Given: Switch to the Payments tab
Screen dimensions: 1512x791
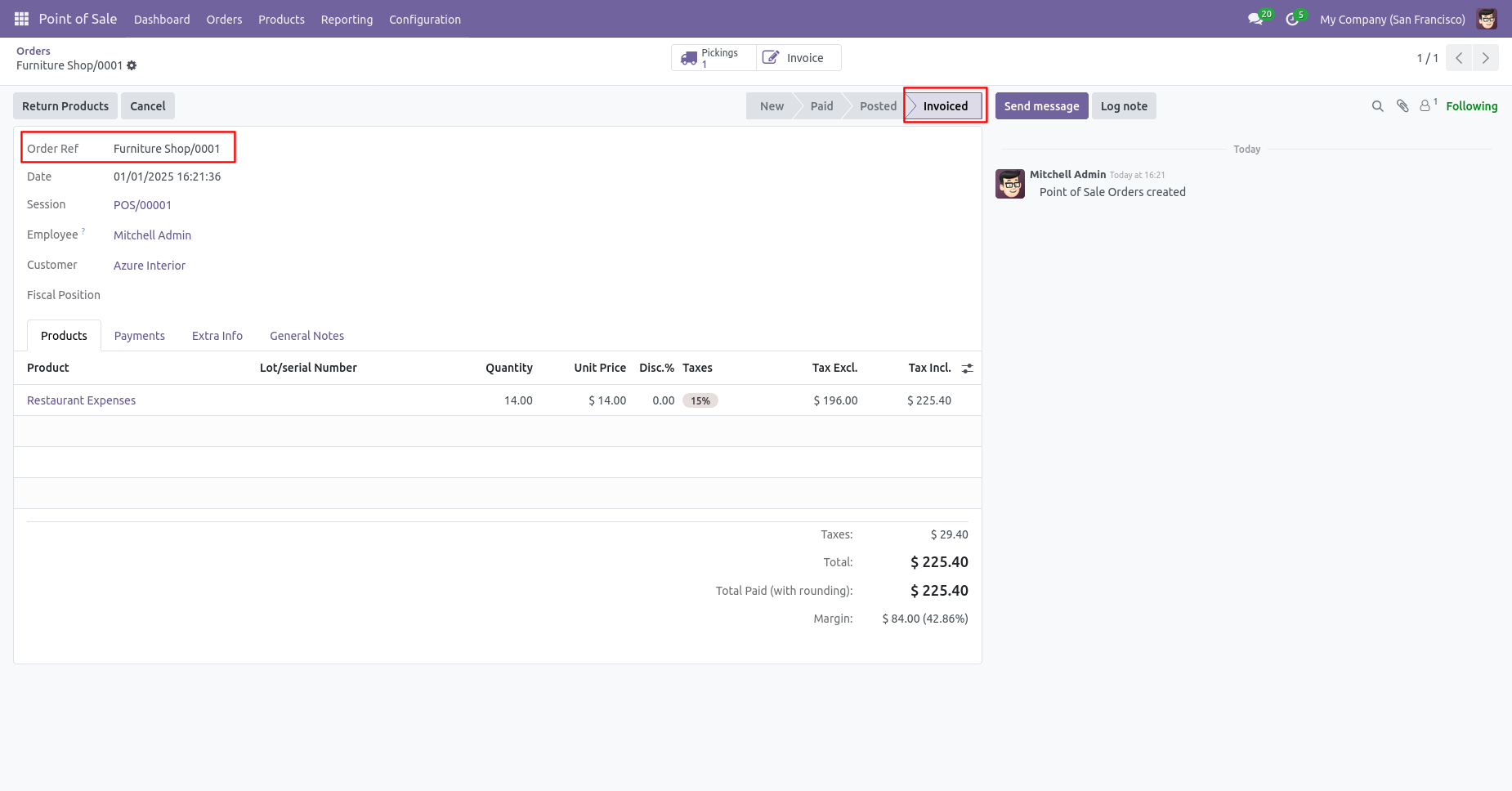Looking at the screenshot, I should pyautogui.click(x=140, y=336).
